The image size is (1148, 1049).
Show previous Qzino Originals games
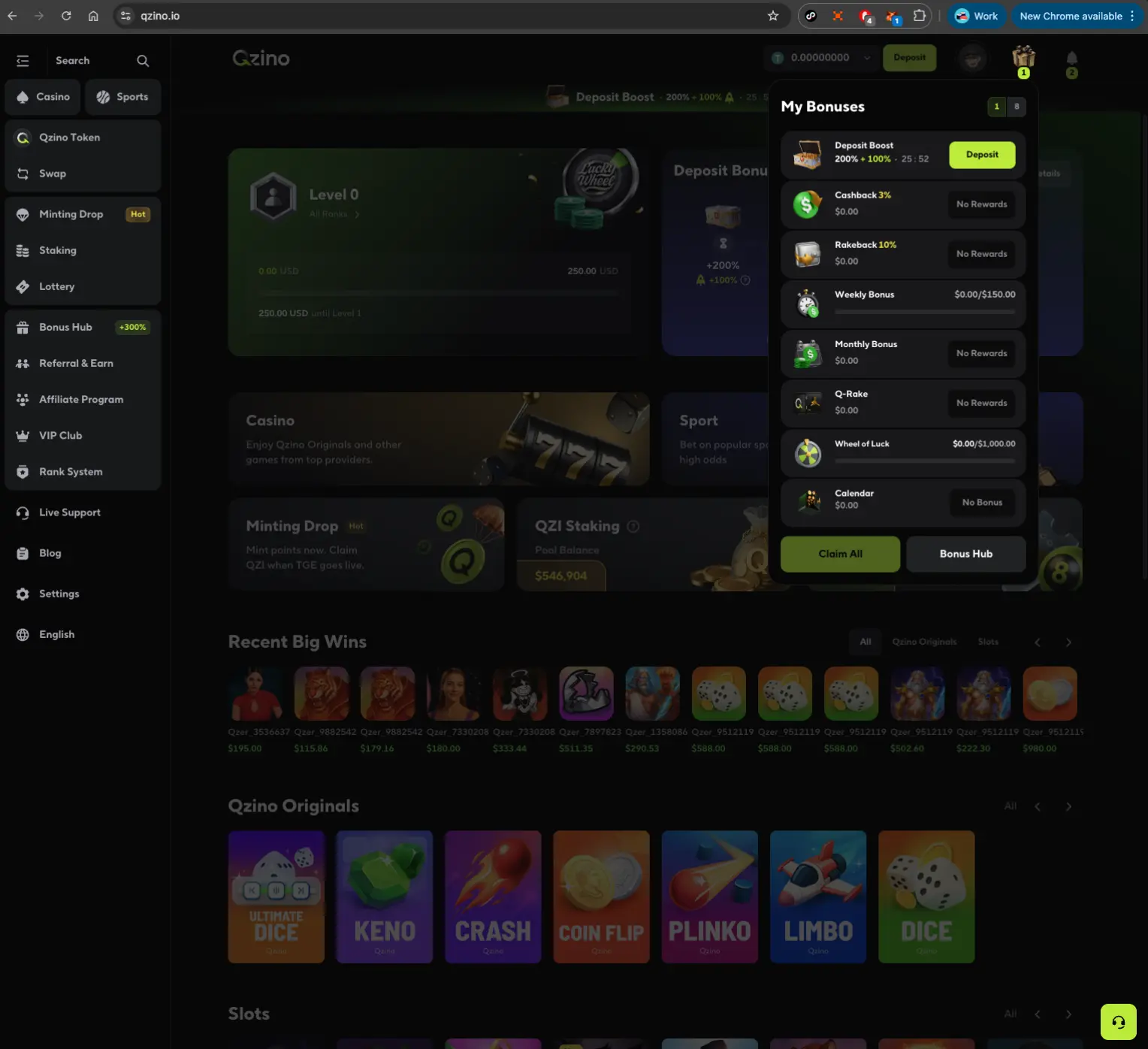pyautogui.click(x=1038, y=806)
